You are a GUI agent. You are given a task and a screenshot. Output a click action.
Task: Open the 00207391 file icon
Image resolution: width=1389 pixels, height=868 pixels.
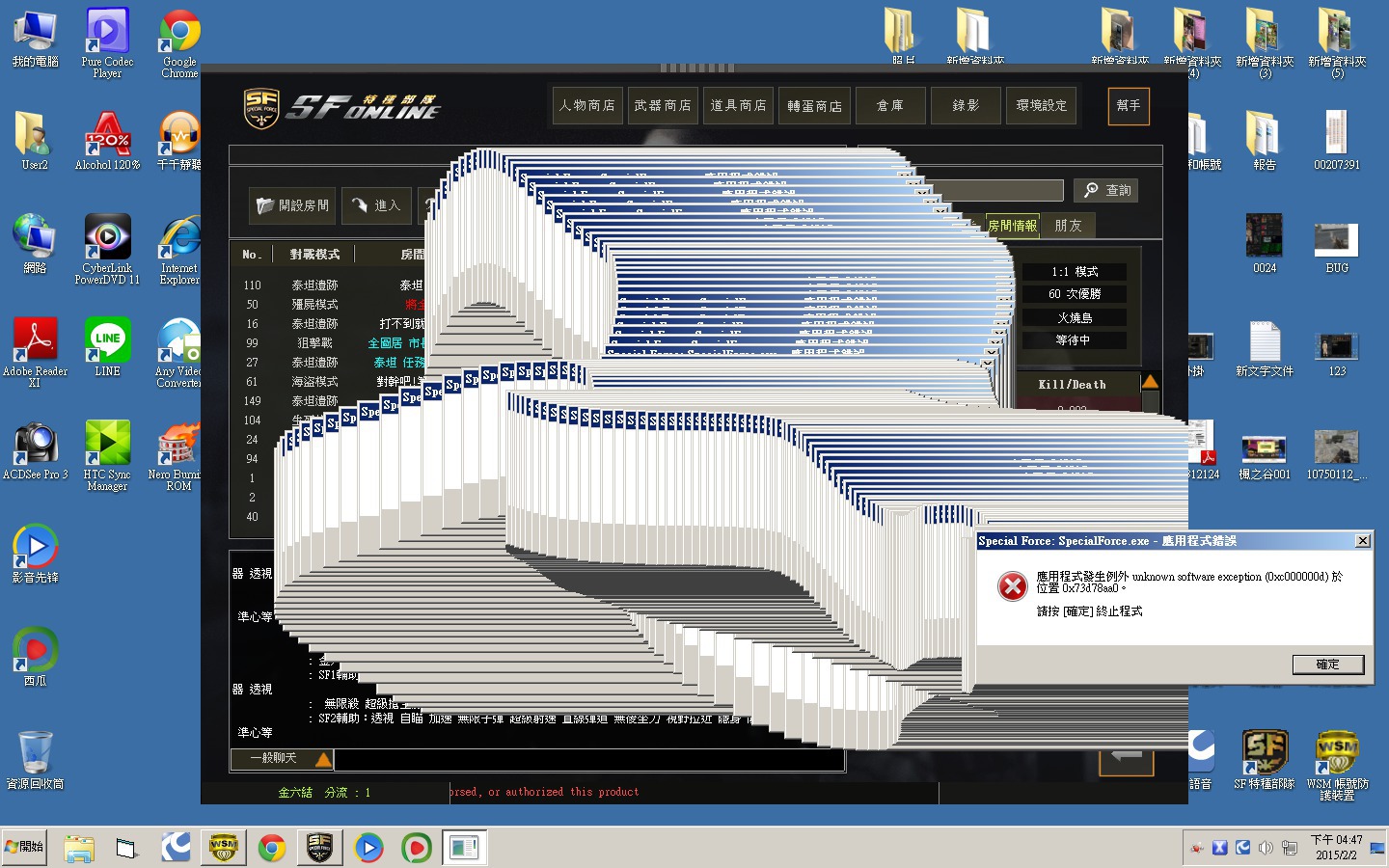[1337, 141]
